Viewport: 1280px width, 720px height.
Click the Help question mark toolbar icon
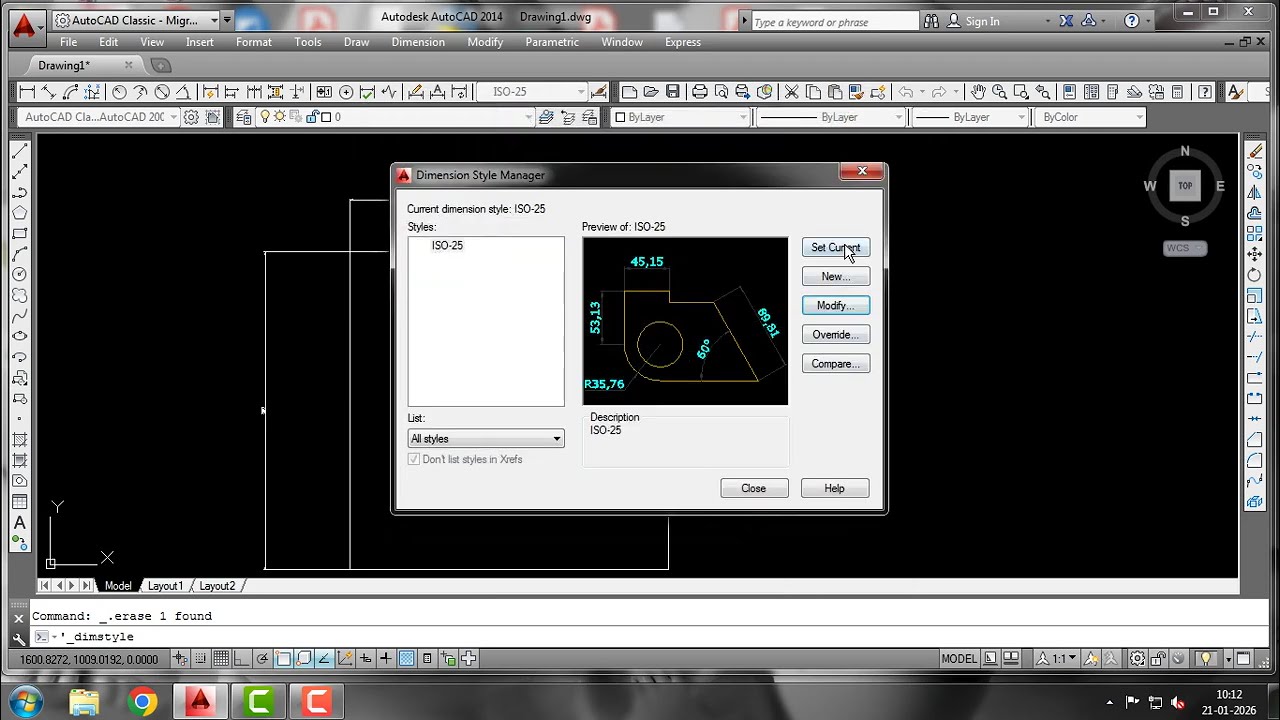tap(1205, 92)
